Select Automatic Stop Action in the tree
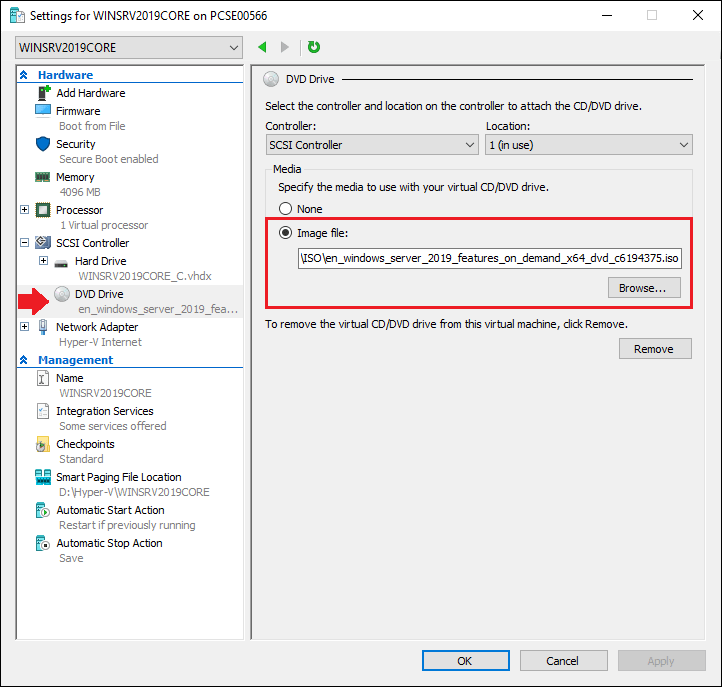Screen dimensions: 722x687 point(109,543)
